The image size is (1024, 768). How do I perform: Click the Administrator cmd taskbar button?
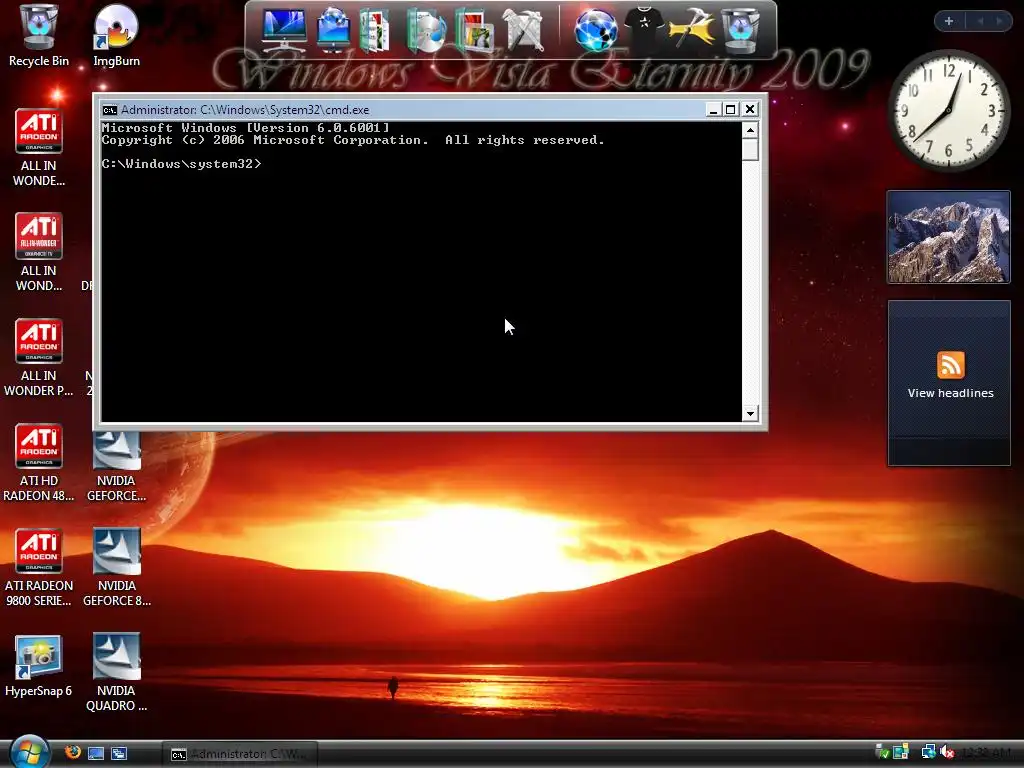point(240,754)
